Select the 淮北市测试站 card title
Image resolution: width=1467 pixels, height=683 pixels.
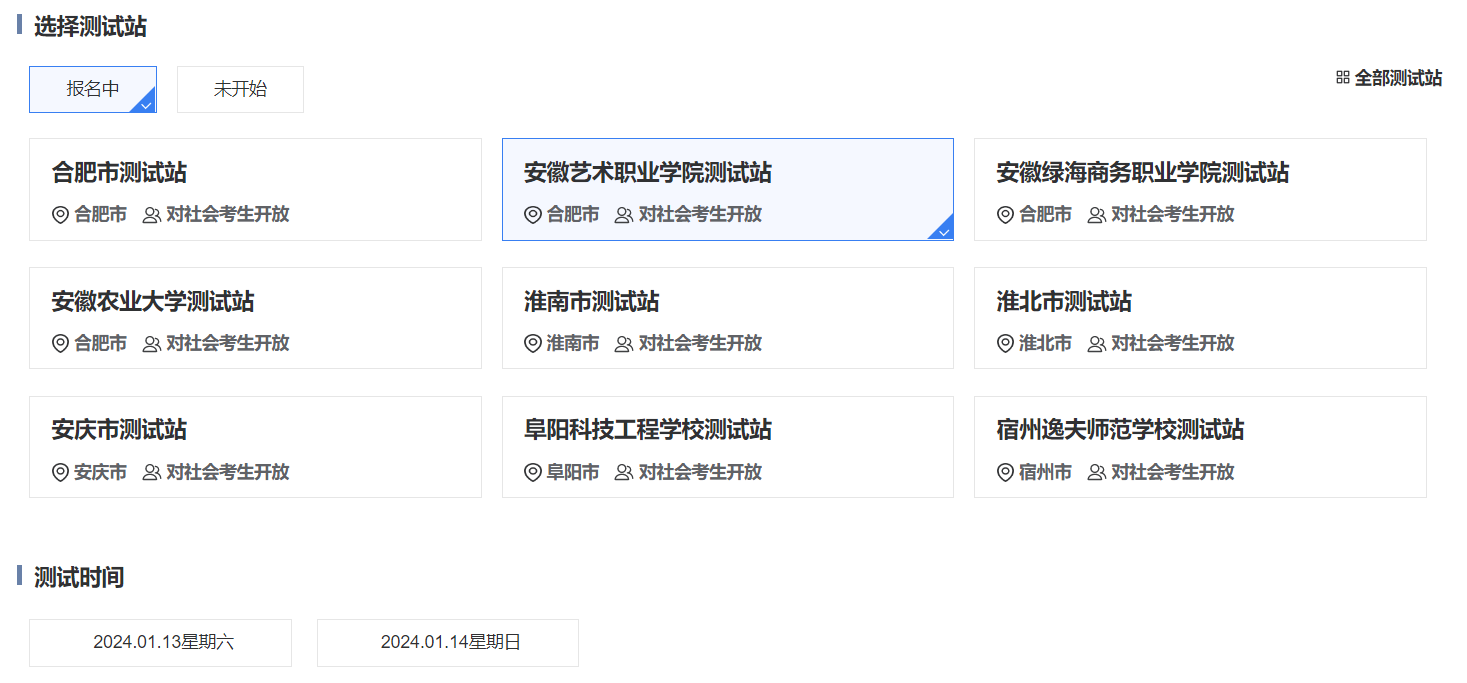coord(1064,302)
